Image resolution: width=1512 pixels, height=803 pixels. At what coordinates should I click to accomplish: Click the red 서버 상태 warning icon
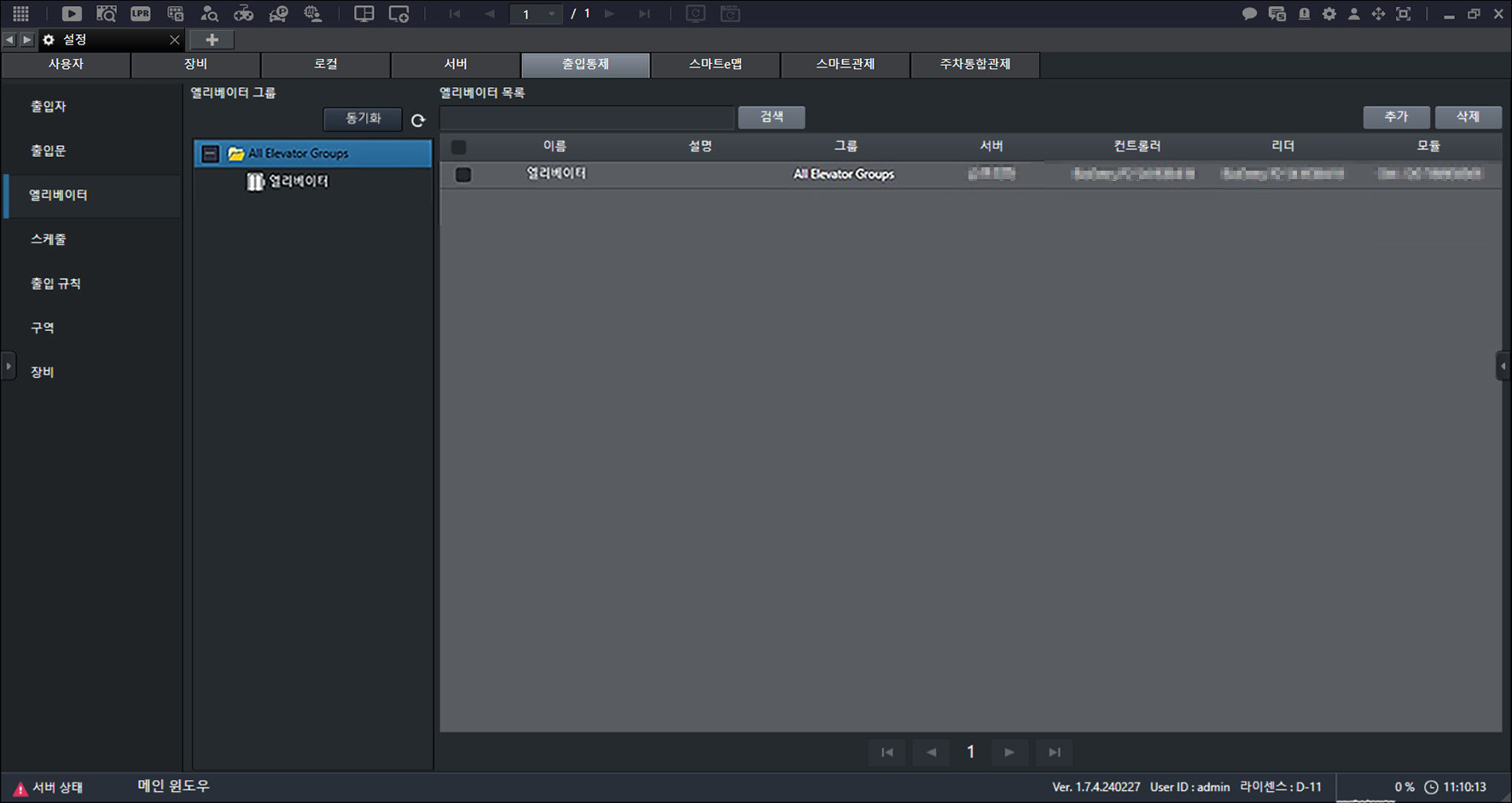[x=20, y=788]
